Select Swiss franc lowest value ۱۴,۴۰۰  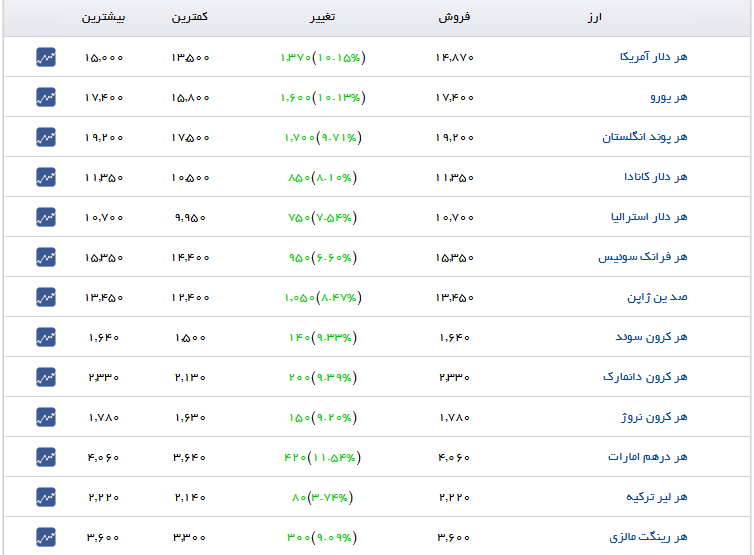click(190, 258)
